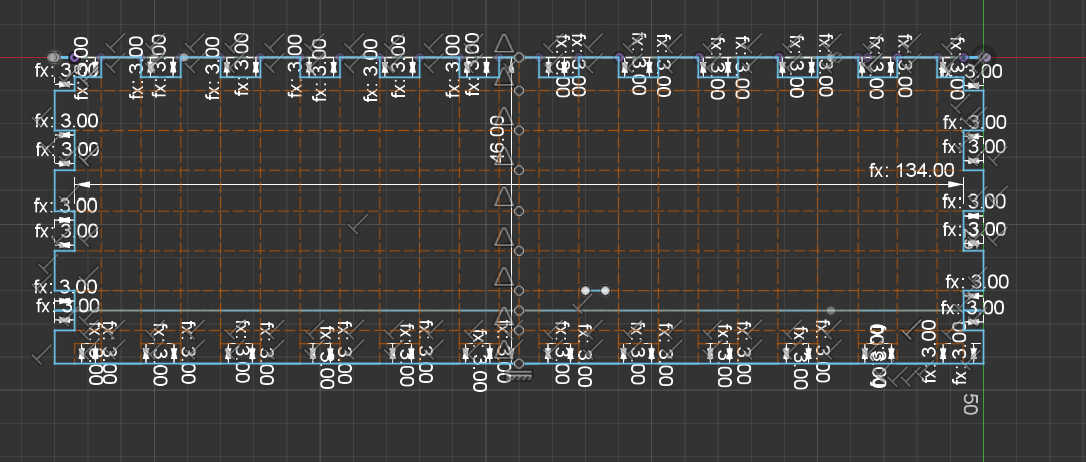The image size is (1086, 462).
Task: Select the sketch point at top-right corner
Action: [985, 57]
